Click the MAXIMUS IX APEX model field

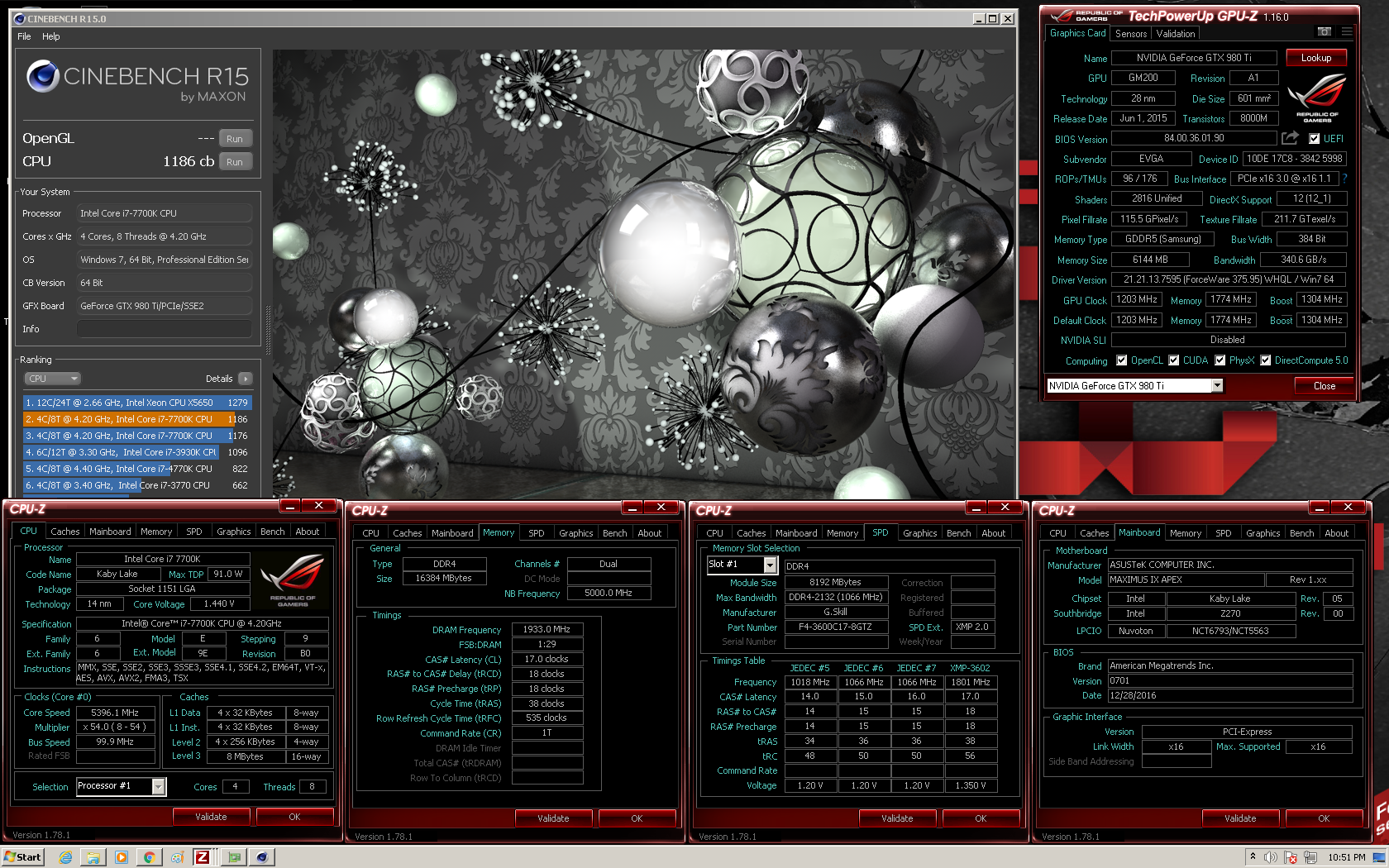[x=1185, y=580]
